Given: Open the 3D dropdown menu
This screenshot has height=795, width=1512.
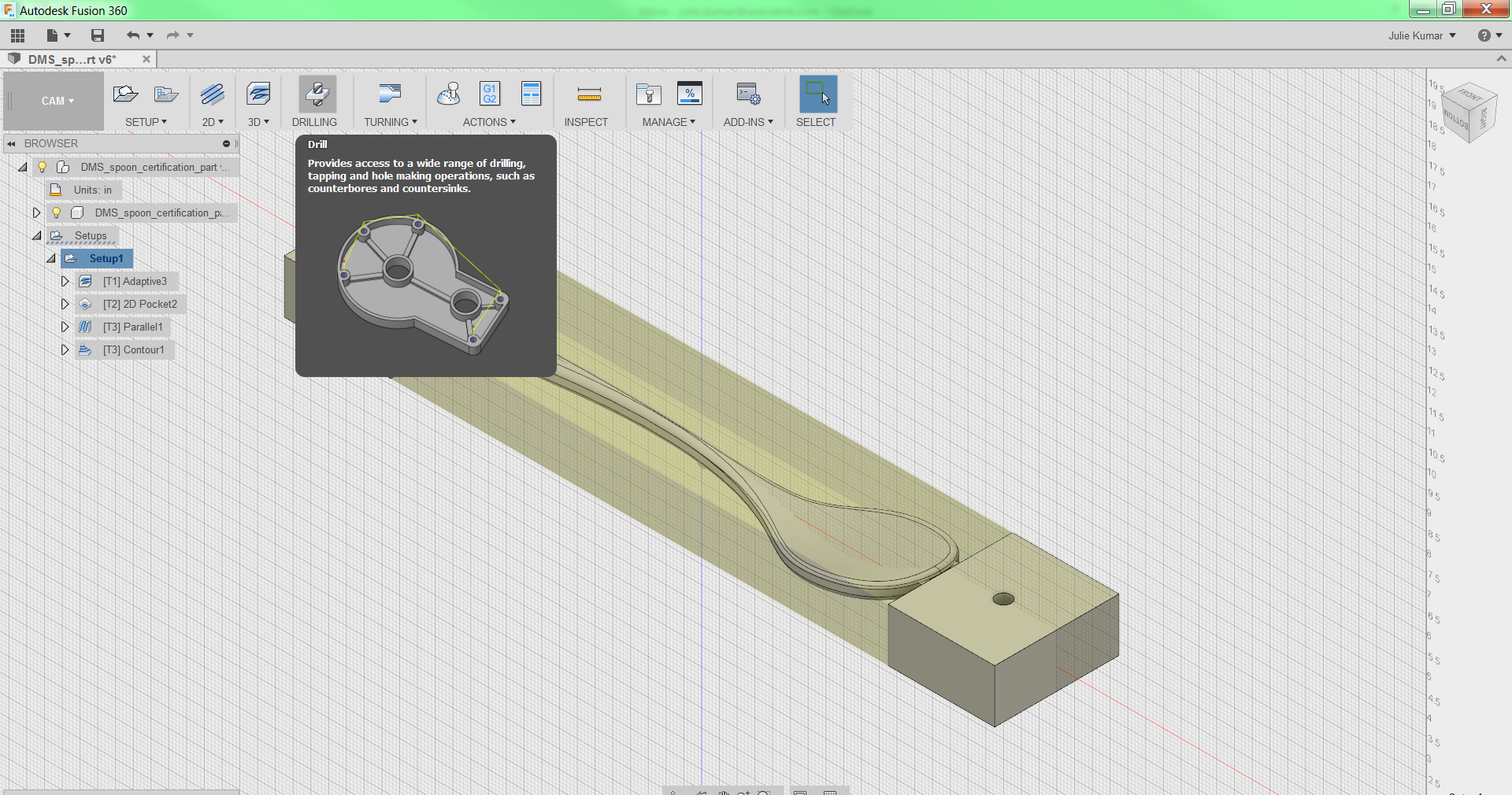Looking at the screenshot, I should coord(258,122).
